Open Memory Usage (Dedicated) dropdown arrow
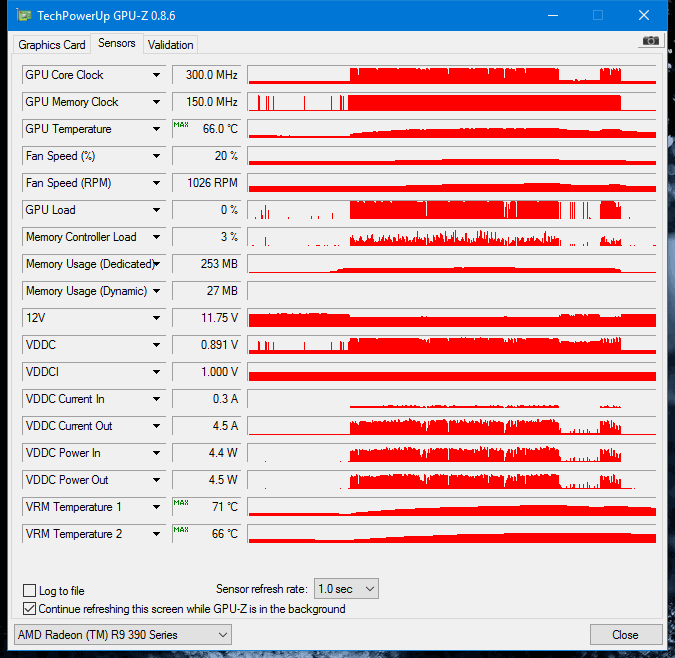Image resolution: width=675 pixels, height=658 pixels. (x=156, y=264)
